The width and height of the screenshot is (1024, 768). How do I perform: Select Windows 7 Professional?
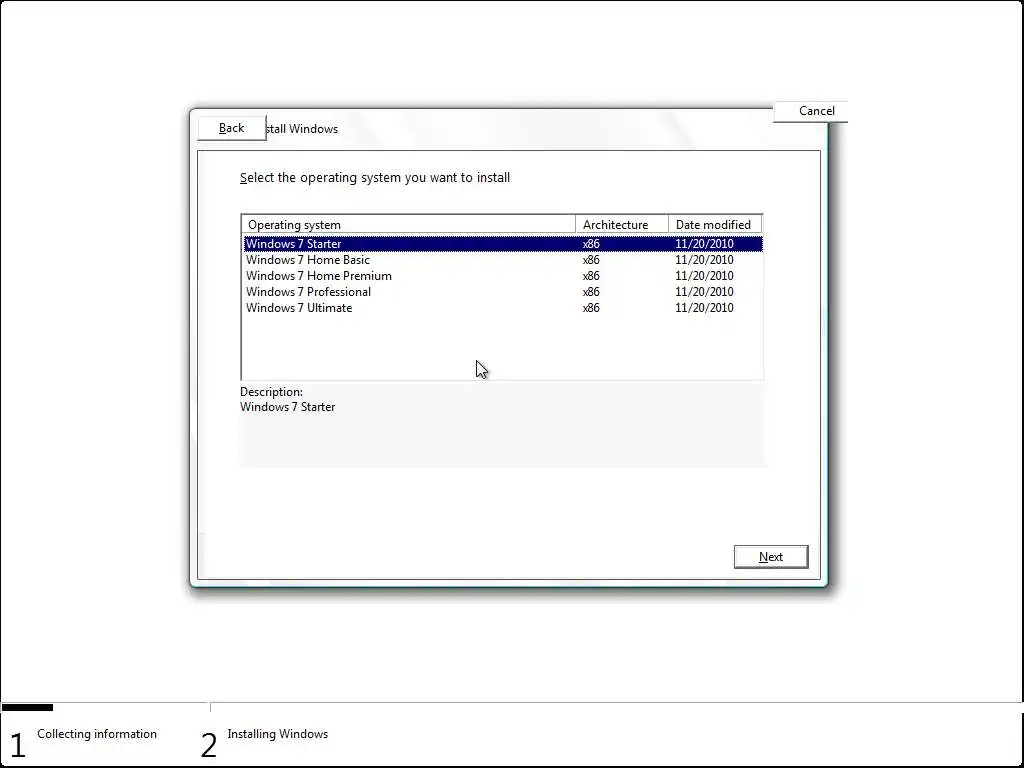click(503, 292)
